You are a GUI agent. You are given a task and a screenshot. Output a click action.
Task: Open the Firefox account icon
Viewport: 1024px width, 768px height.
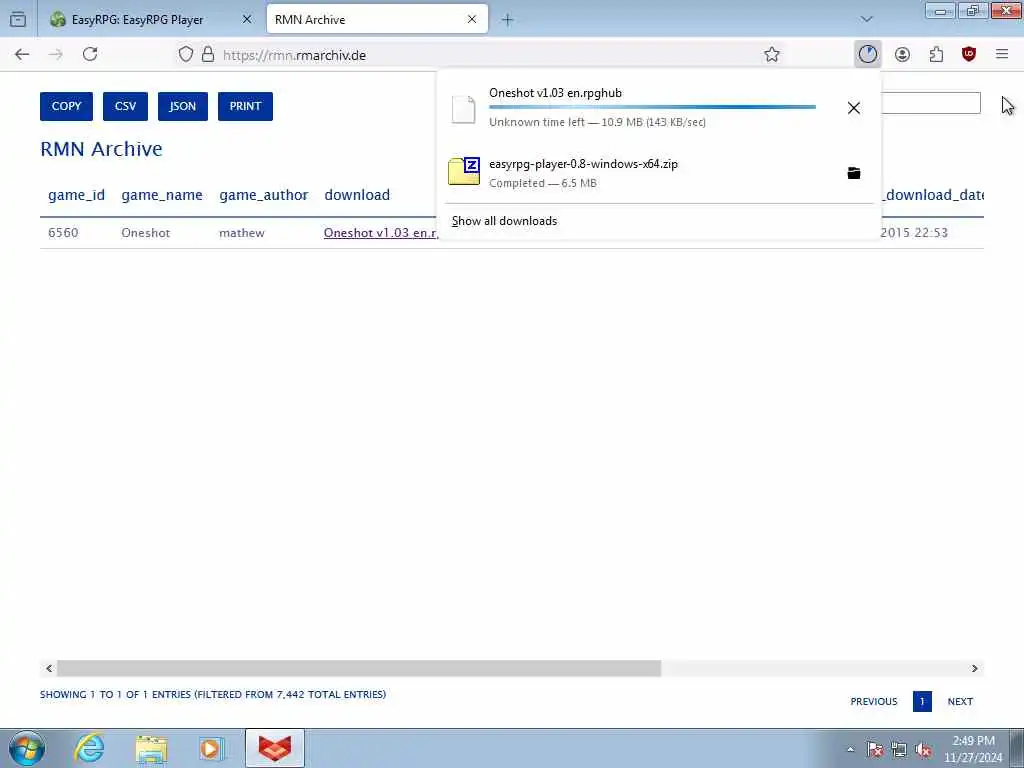(902, 54)
